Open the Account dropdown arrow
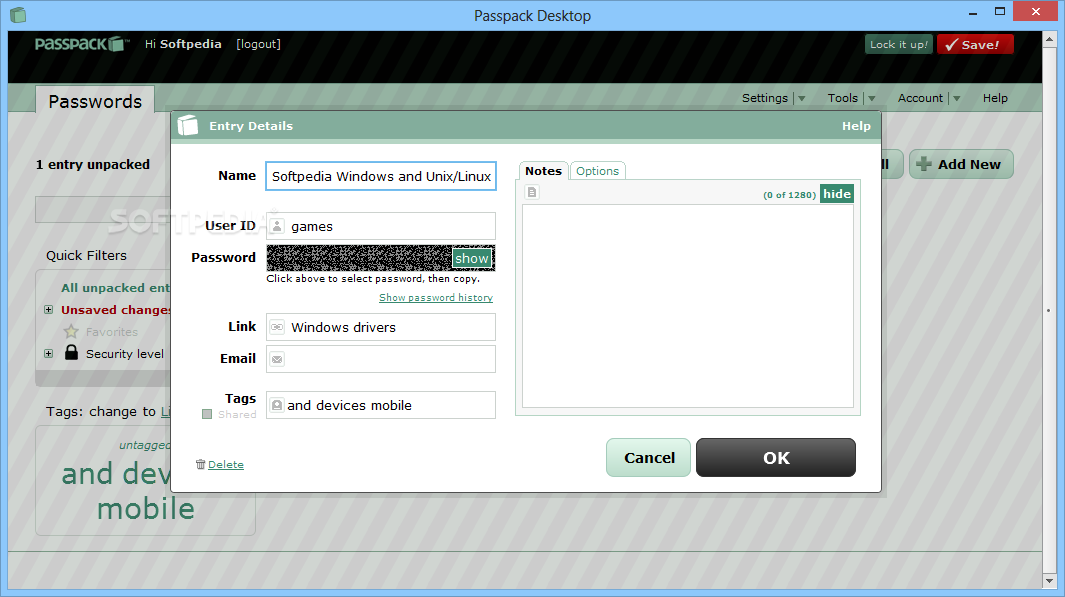The height and width of the screenshot is (597, 1065). click(956, 98)
